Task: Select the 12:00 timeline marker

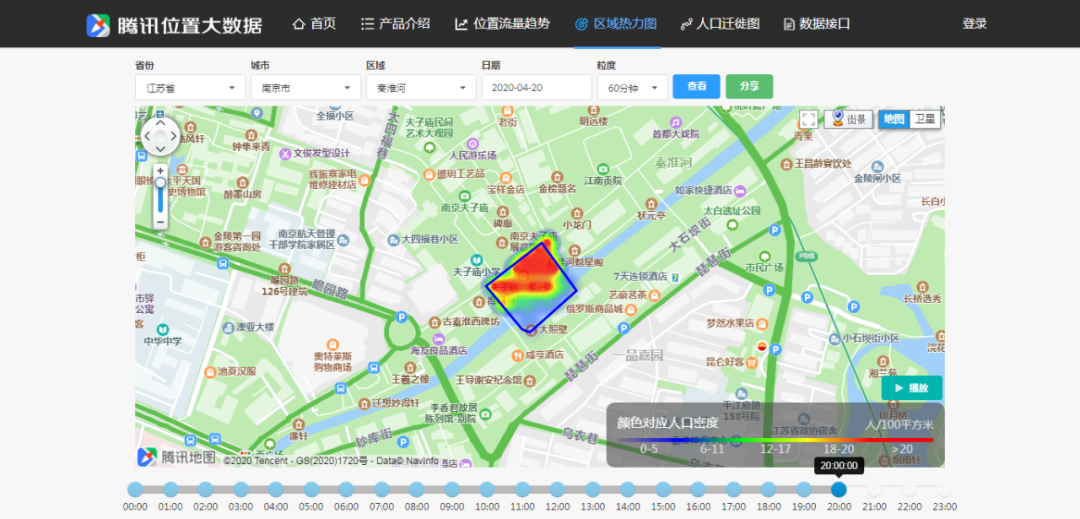Action: pyautogui.click(x=557, y=489)
